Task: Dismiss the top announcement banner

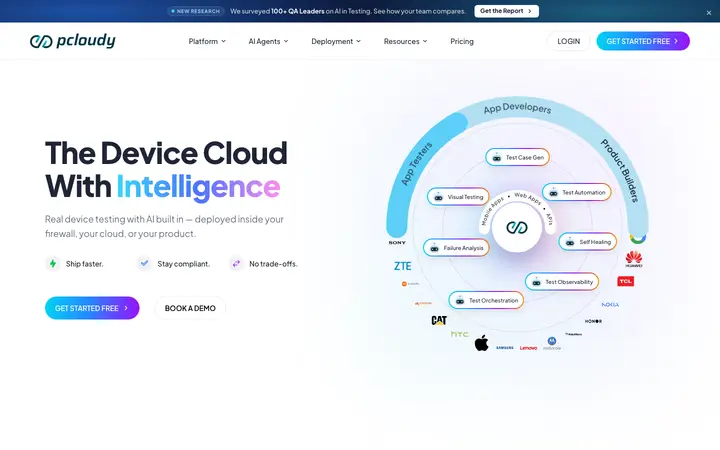Action: click(709, 13)
